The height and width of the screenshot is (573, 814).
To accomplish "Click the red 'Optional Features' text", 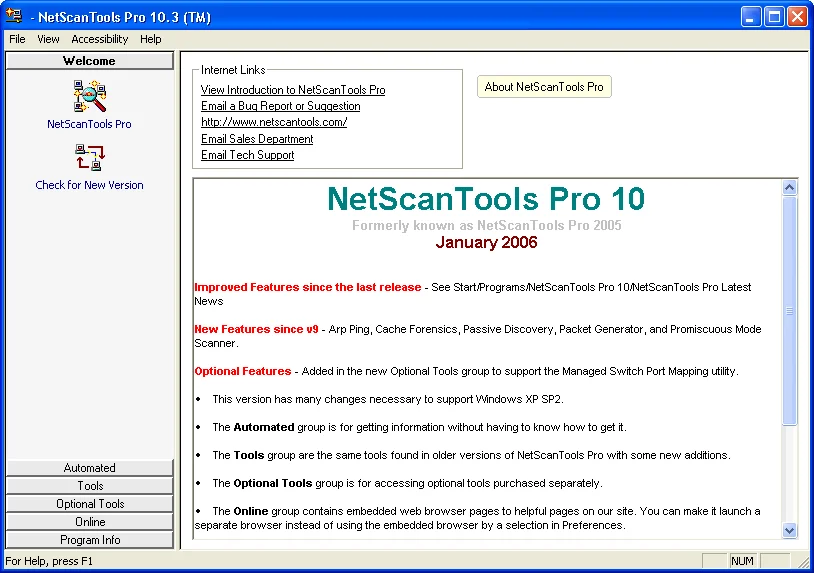I will [242, 371].
